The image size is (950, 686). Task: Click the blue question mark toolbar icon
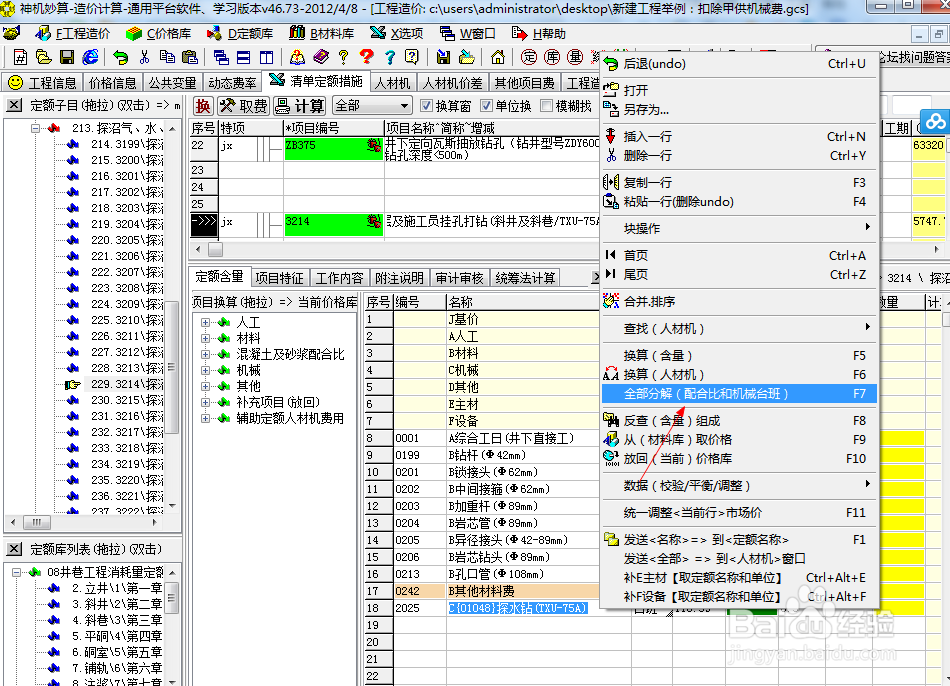click(390, 57)
